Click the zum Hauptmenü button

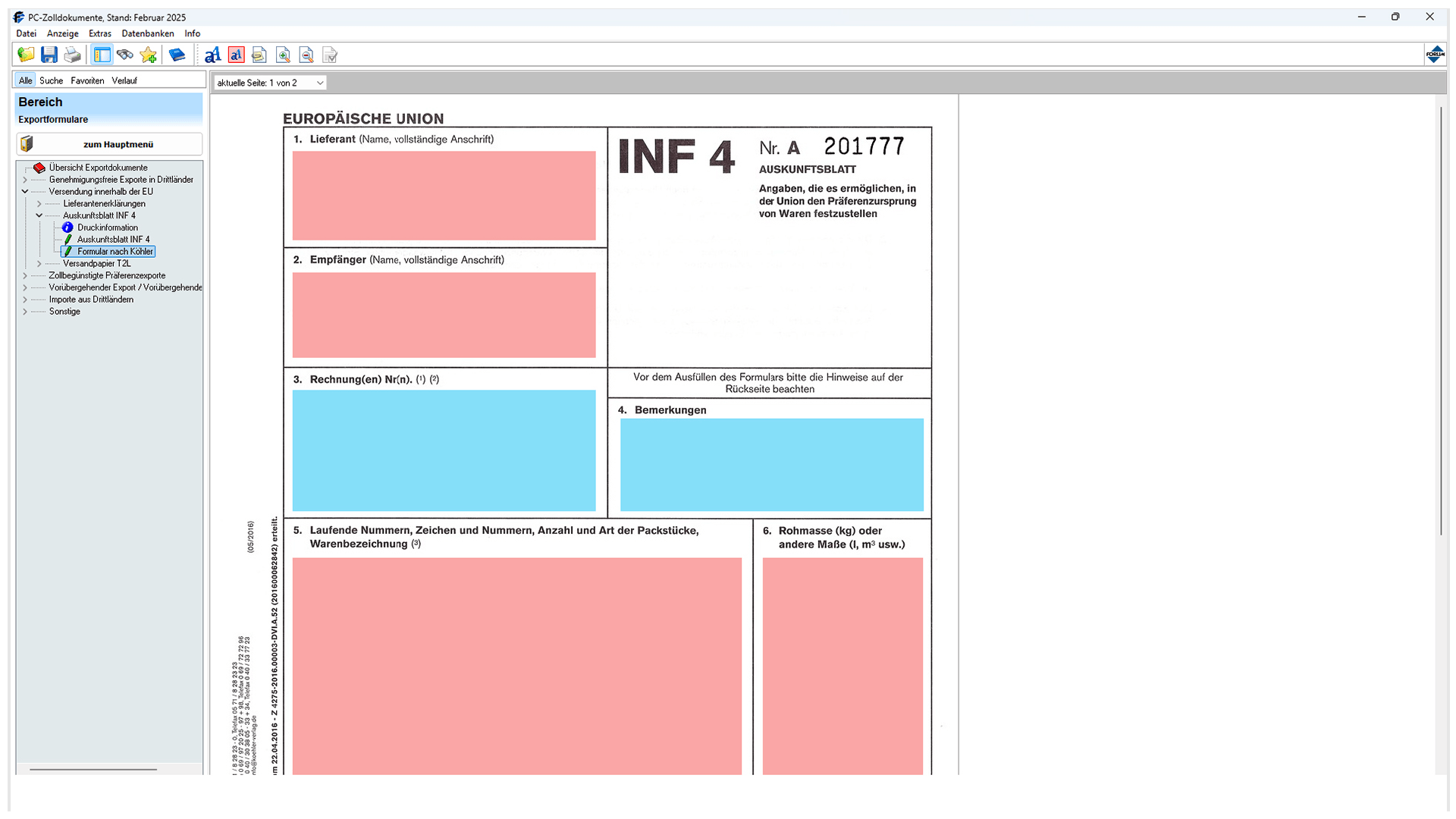tap(109, 144)
